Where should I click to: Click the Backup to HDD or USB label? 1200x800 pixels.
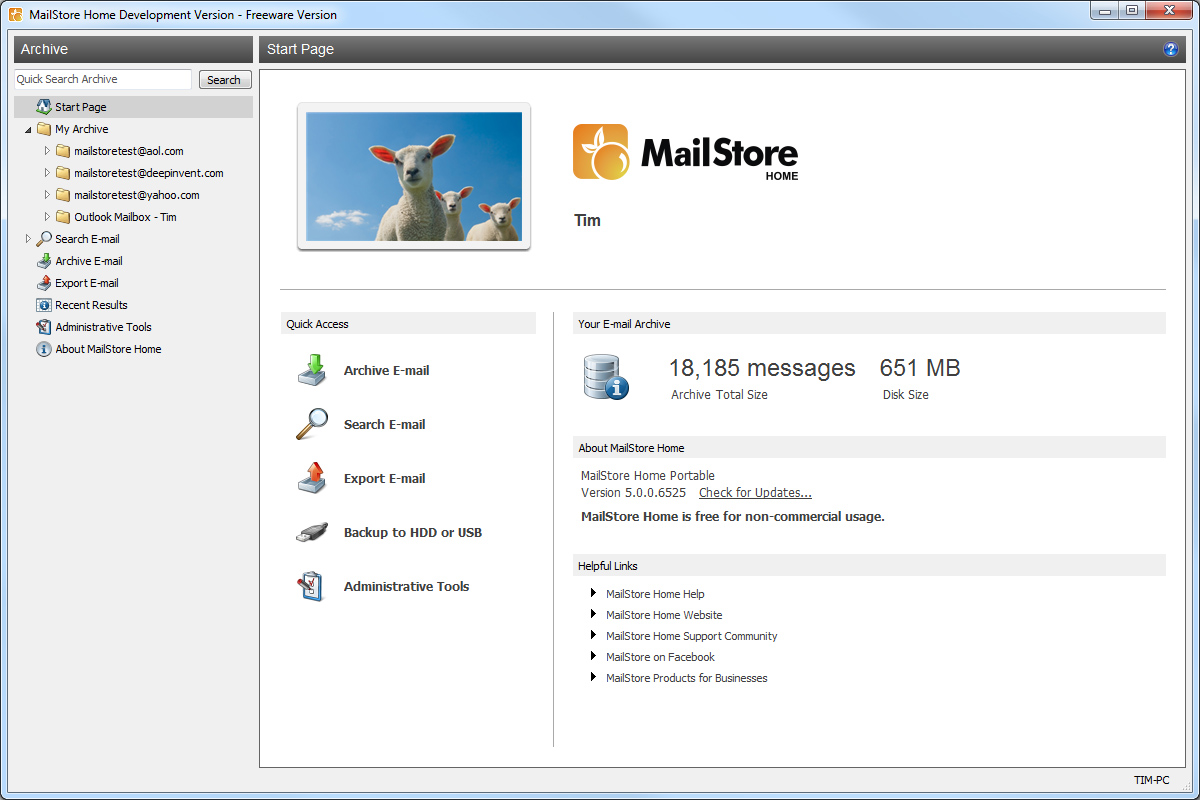click(413, 532)
